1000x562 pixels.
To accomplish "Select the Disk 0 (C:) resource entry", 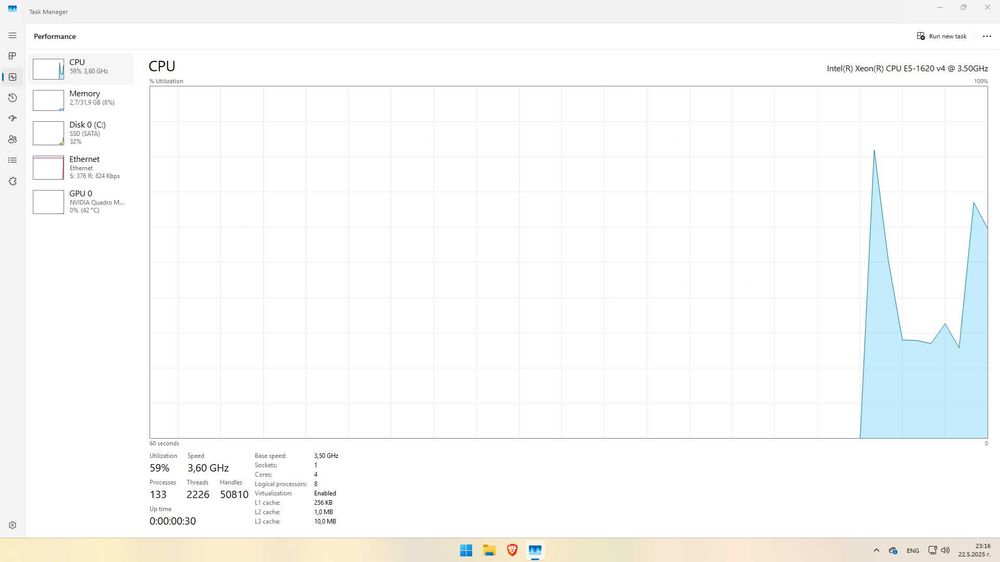I will pyautogui.click(x=81, y=133).
